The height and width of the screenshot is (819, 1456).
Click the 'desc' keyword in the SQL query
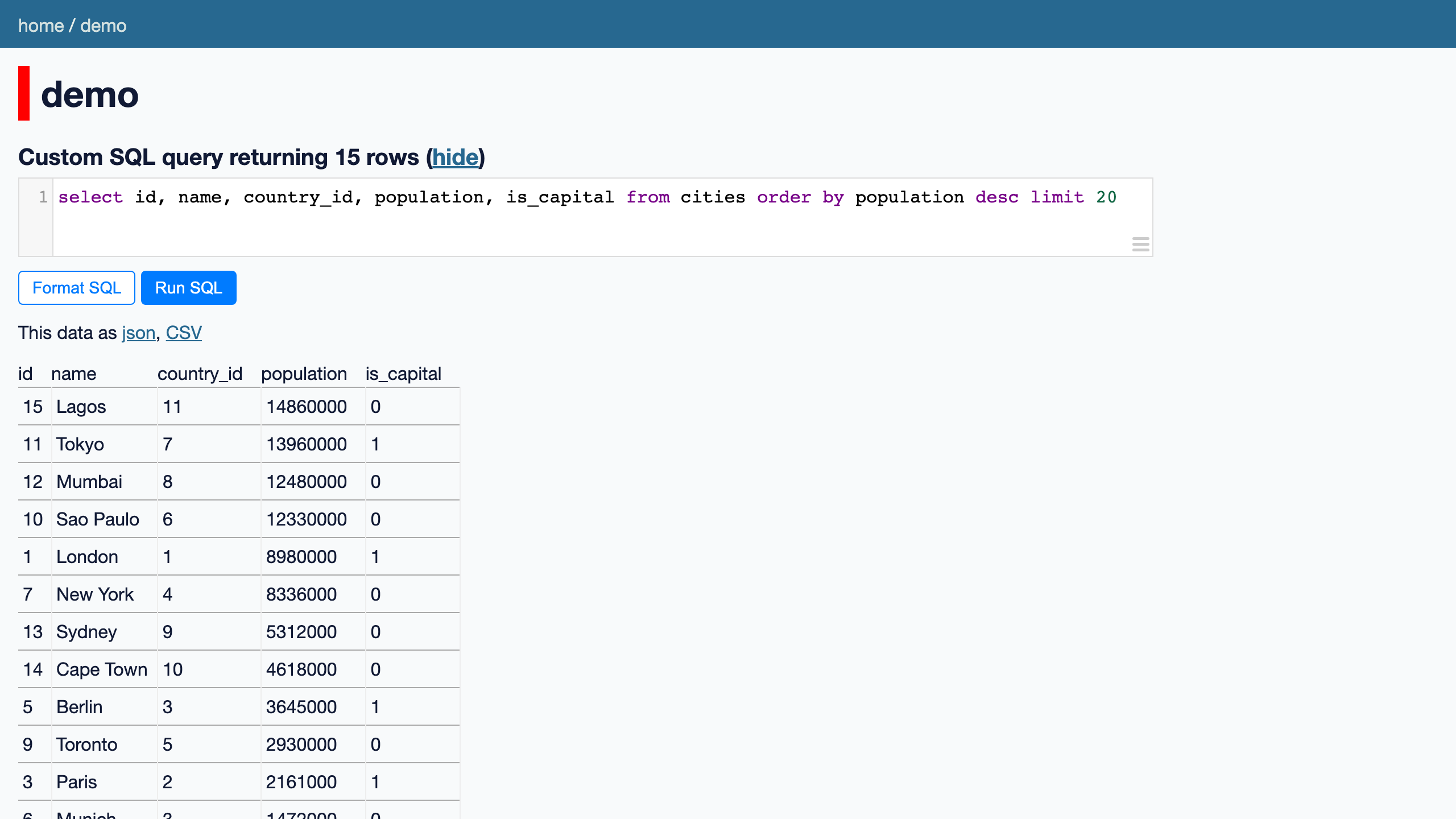pyautogui.click(x=997, y=197)
